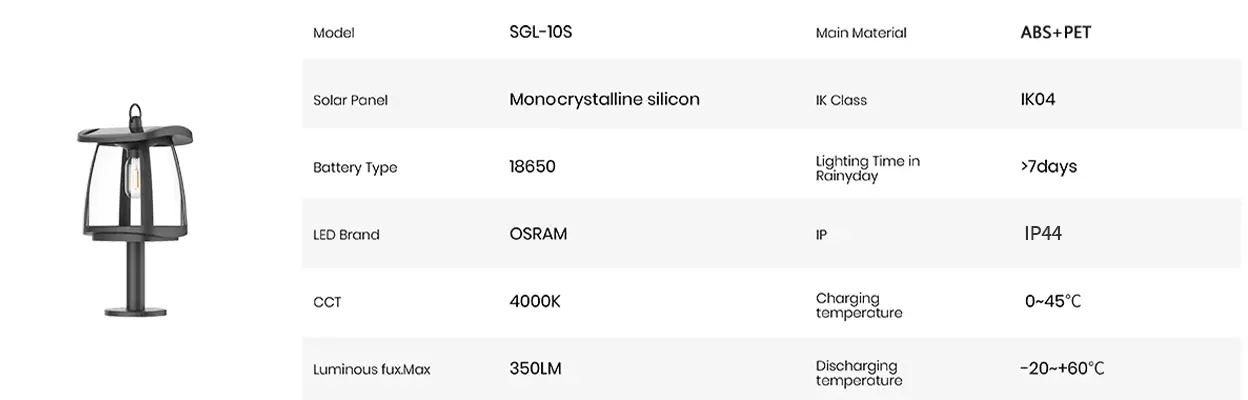Click the Luminous fux.Max label

(x=371, y=370)
